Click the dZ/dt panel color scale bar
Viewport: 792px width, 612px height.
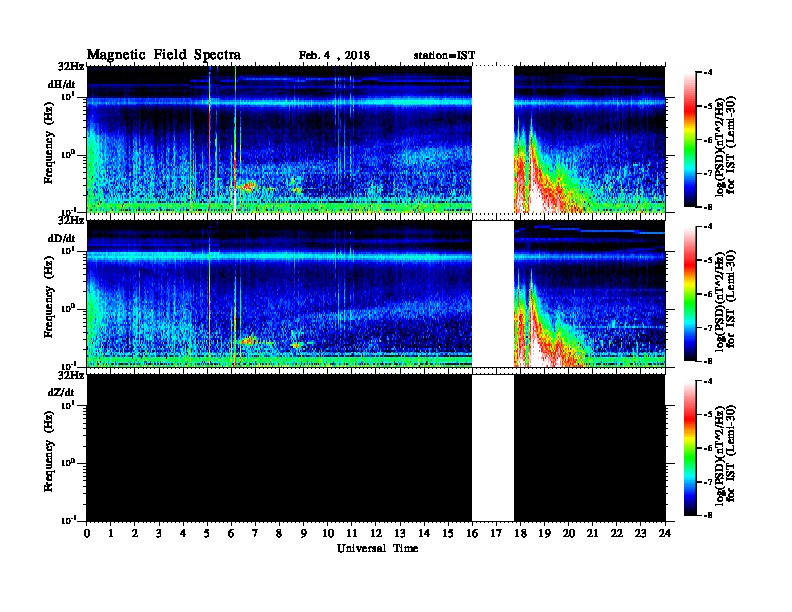coord(690,448)
